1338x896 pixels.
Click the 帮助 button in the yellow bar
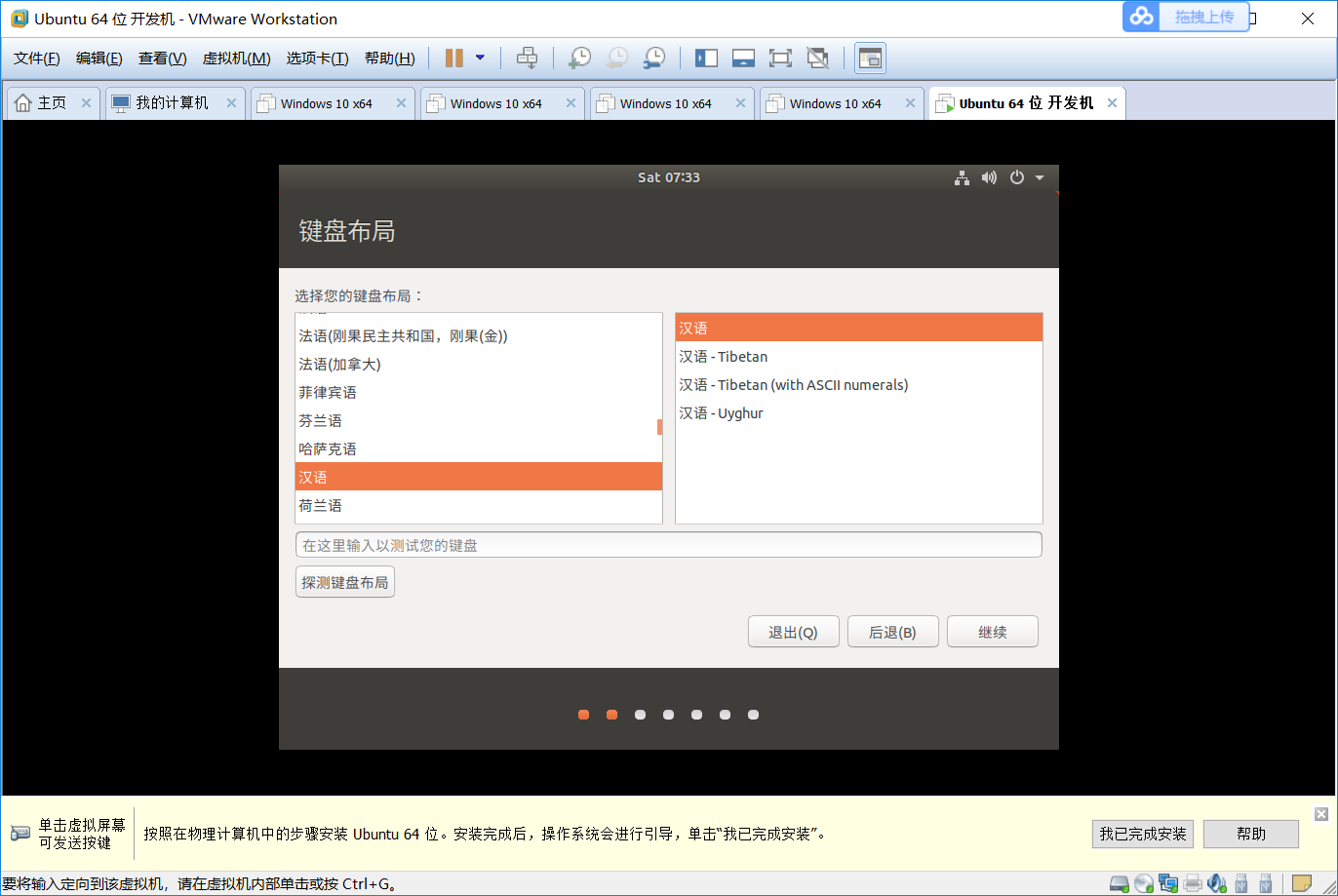tap(1251, 834)
